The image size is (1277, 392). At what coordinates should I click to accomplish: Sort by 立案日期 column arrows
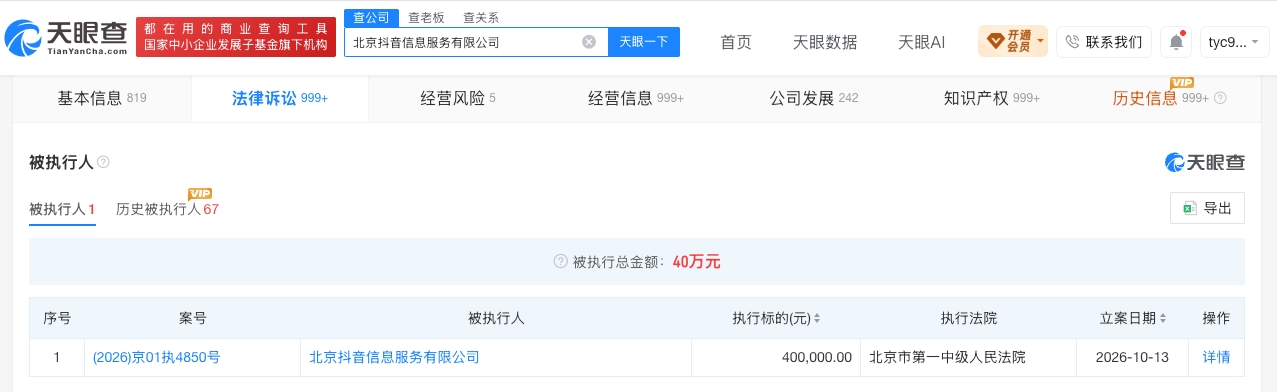1164,318
